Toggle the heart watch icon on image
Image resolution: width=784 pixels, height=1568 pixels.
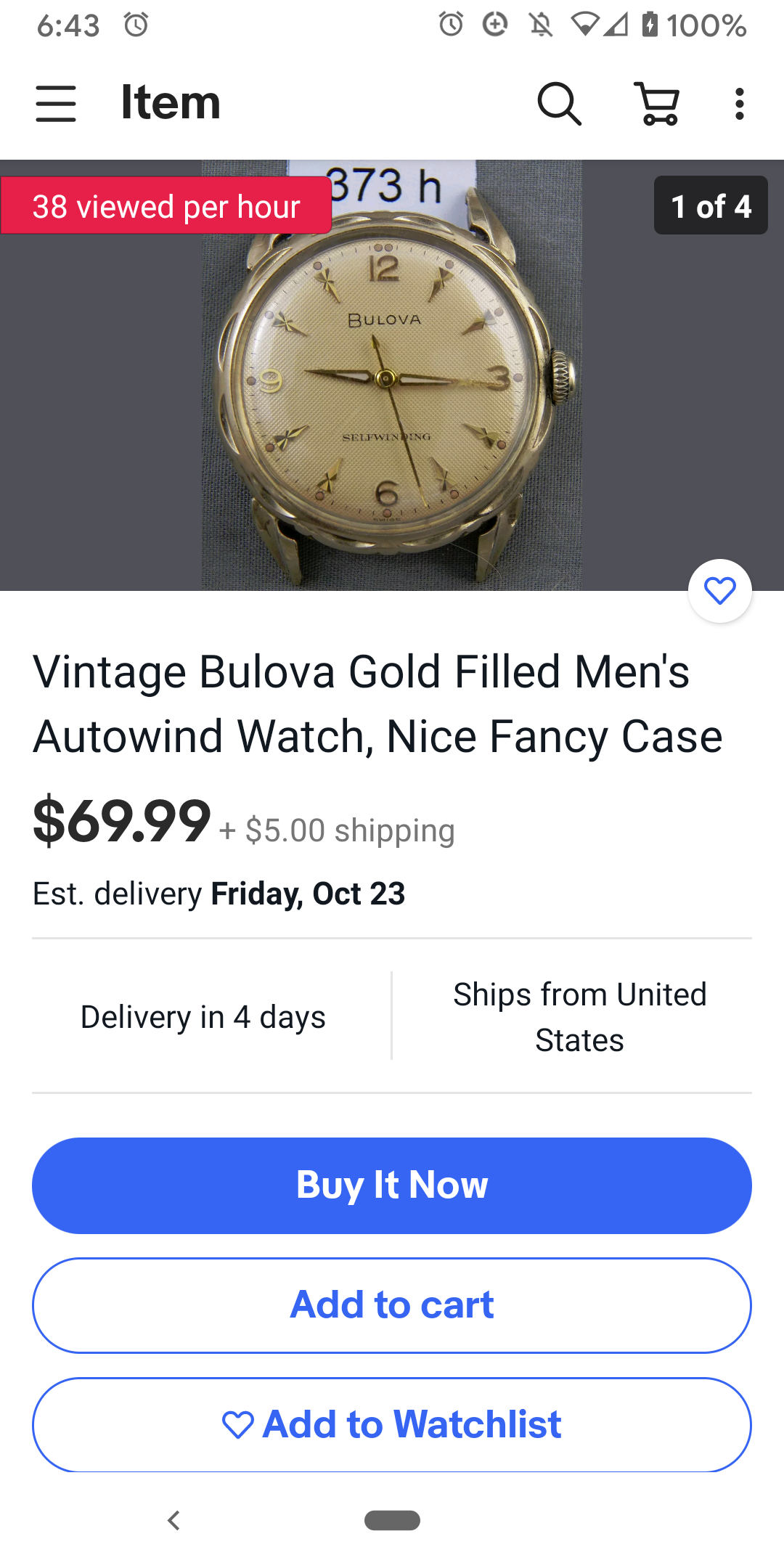(719, 591)
